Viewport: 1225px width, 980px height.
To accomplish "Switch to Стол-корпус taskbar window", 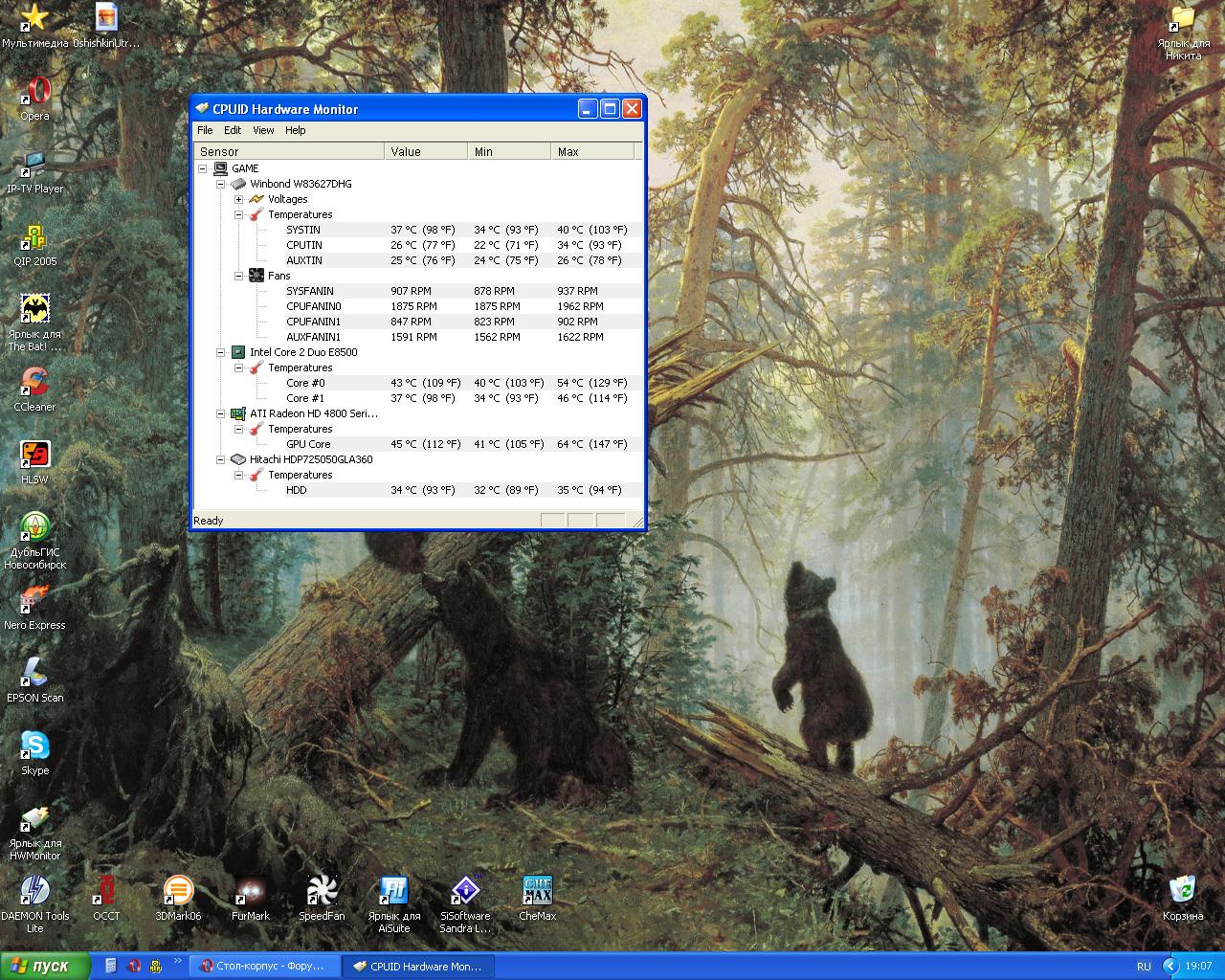I will [x=263, y=966].
